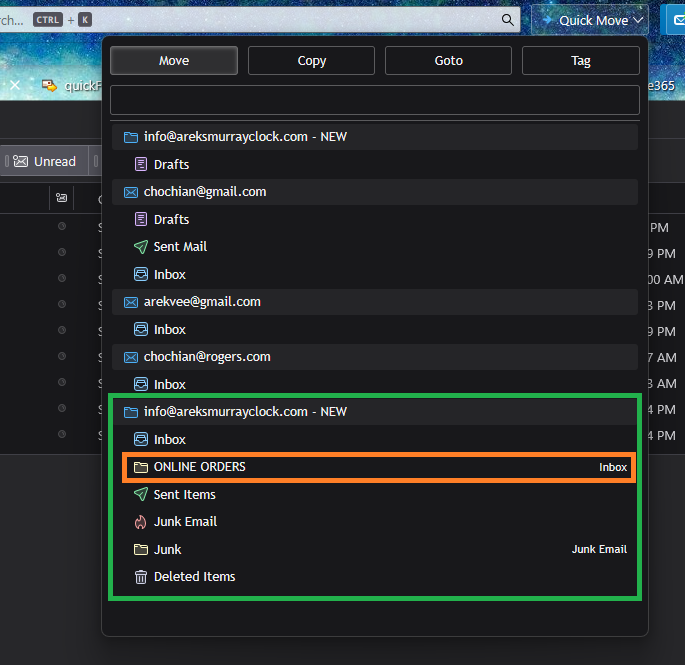Pick Inbox under arekvee@gmail.com
Image resolution: width=685 pixels, height=665 pixels.
click(169, 329)
